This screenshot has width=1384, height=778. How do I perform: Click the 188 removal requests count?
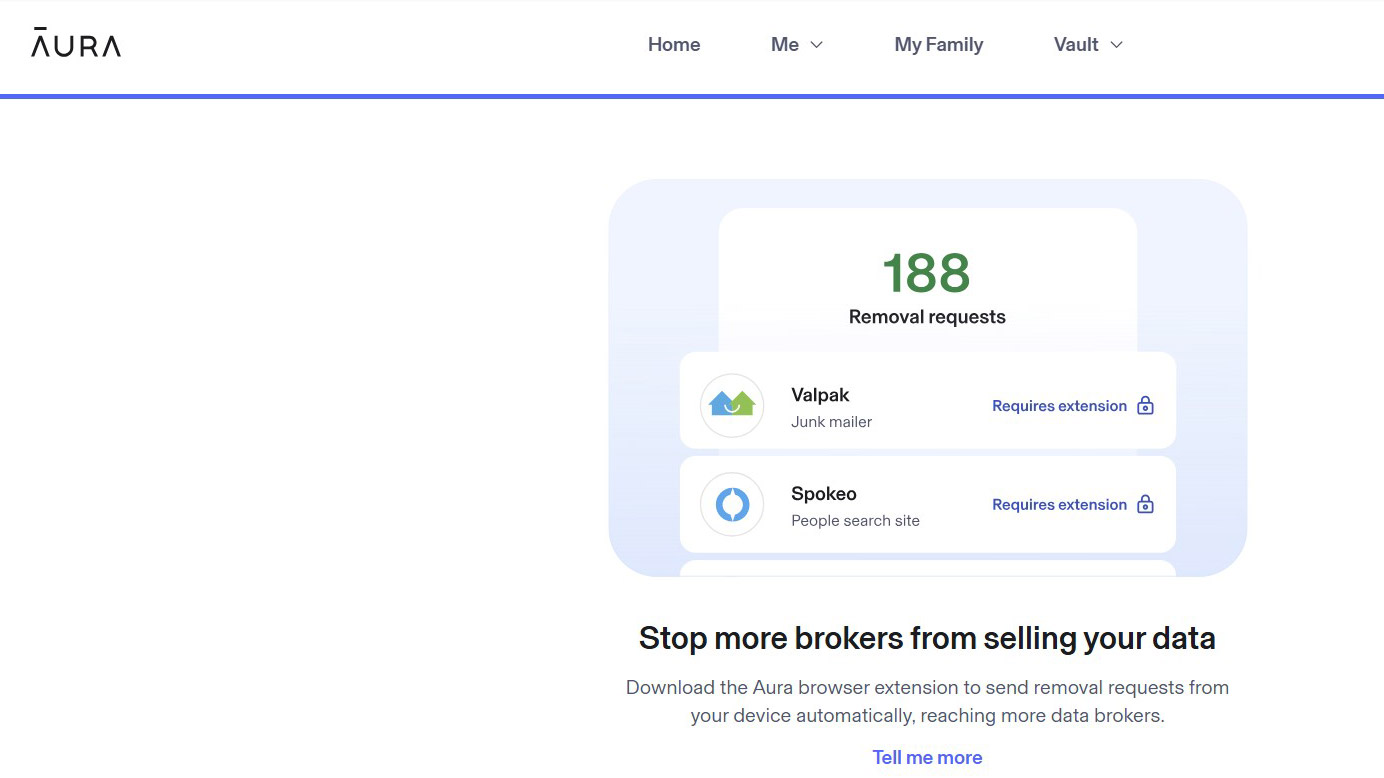pyautogui.click(x=926, y=273)
